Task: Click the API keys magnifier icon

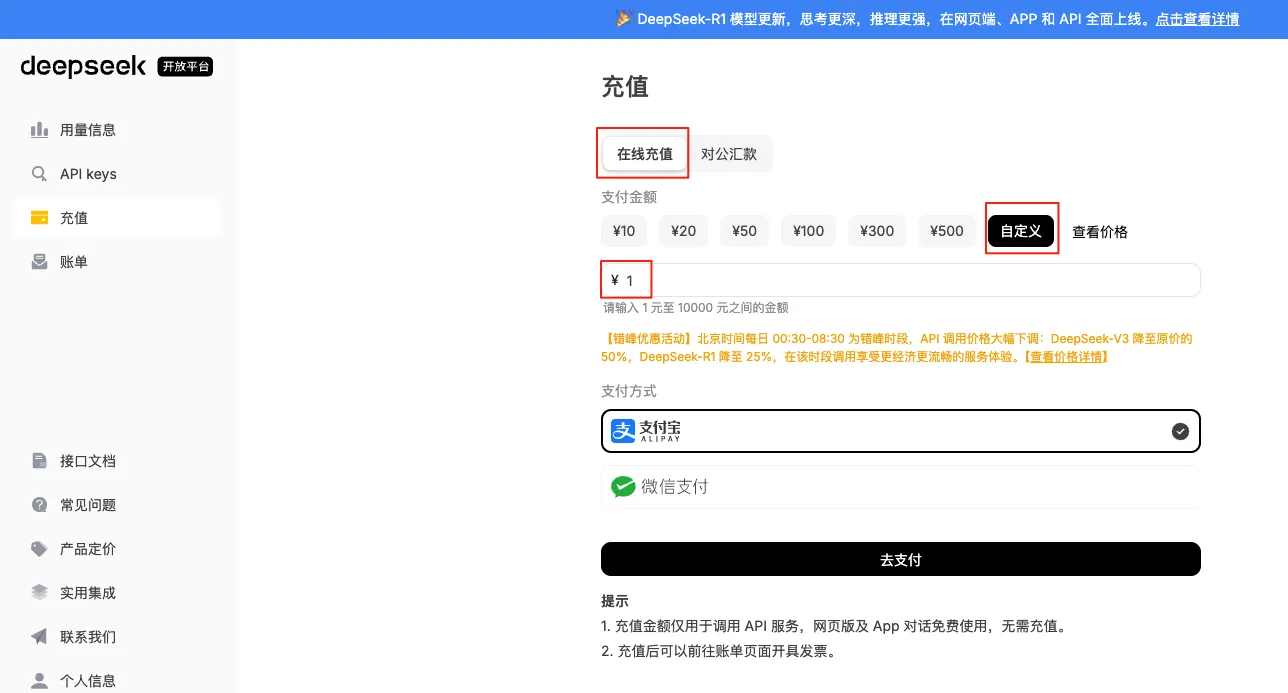Action: click(x=39, y=174)
